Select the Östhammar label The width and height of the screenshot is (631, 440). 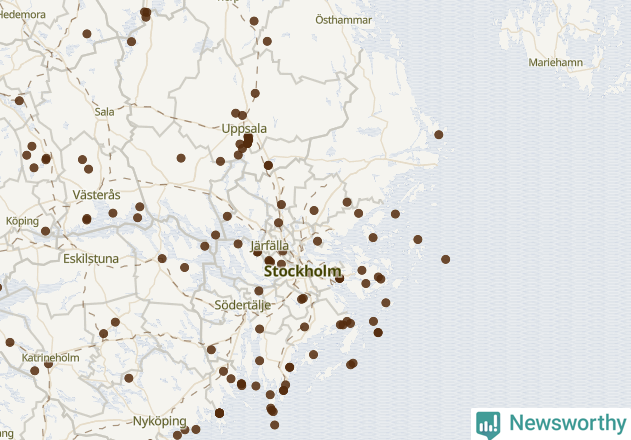[x=343, y=20]
